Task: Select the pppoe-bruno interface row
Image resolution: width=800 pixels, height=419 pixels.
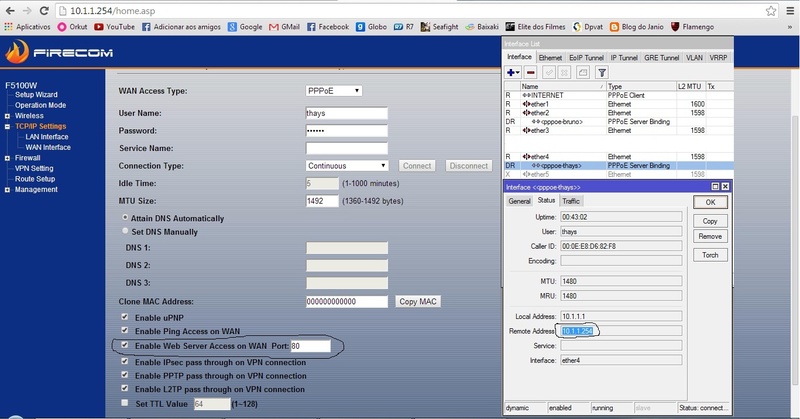Action: pyautogui.click(x=618, y=121)
